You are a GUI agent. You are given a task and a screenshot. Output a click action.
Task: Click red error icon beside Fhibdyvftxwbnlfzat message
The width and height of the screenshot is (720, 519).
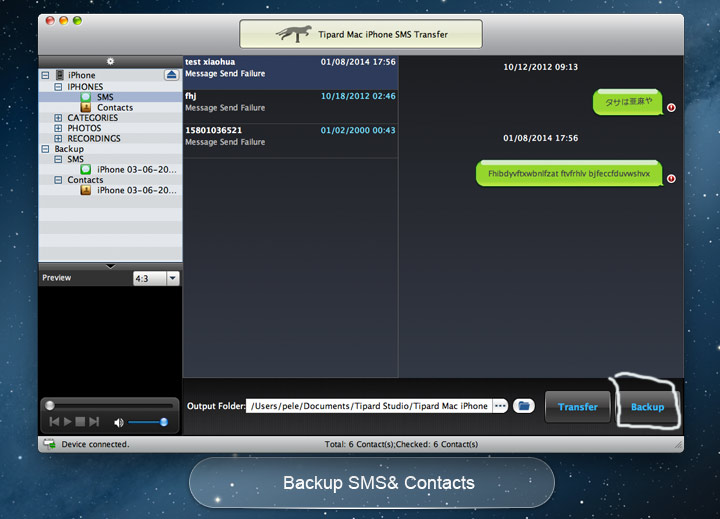coord(671,179)
